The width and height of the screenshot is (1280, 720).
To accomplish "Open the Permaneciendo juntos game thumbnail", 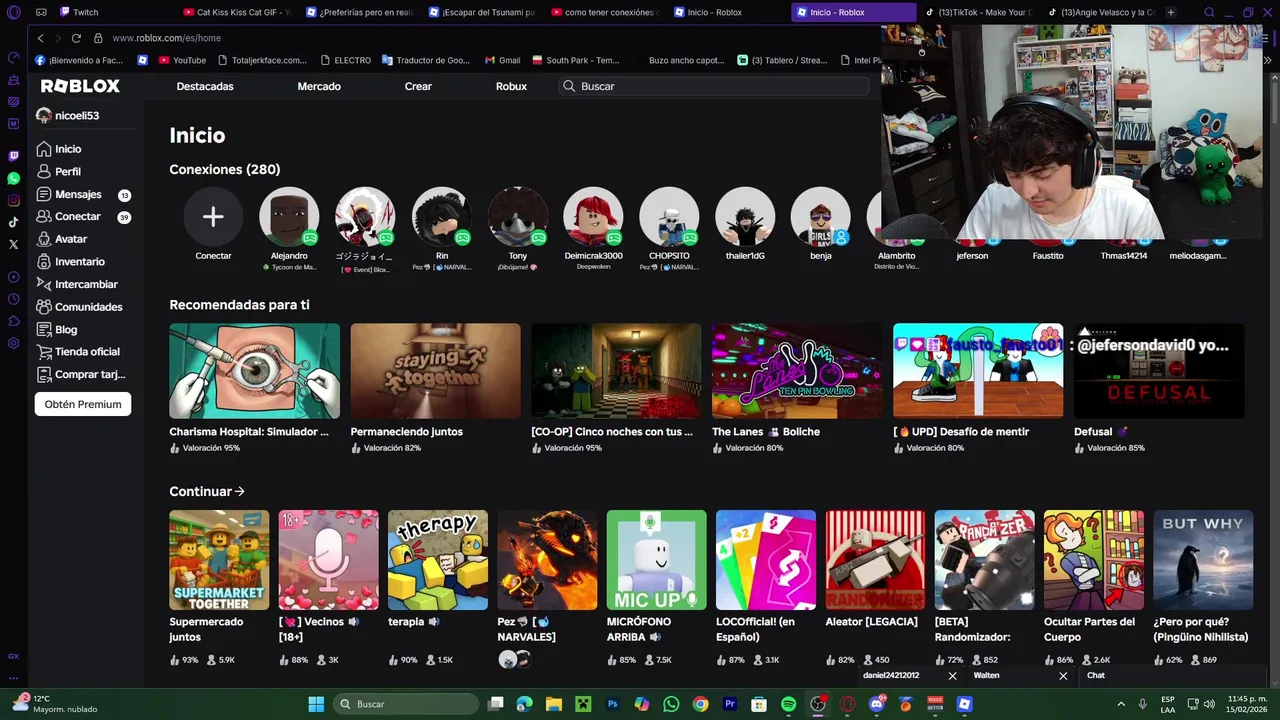I will click(x=435, y=370).
